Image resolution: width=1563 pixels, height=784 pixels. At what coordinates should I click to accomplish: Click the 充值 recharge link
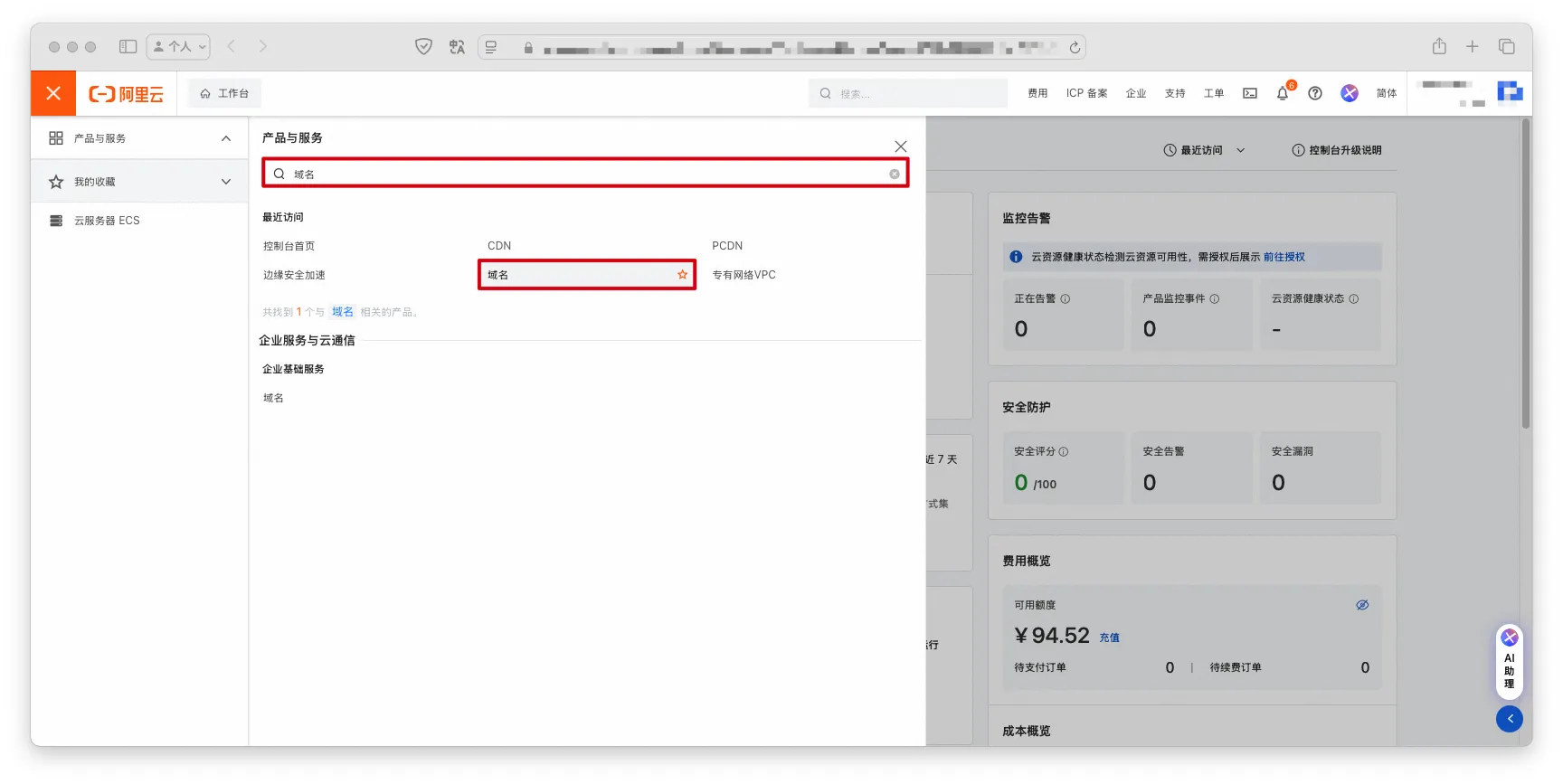(x=1109, y=638)
